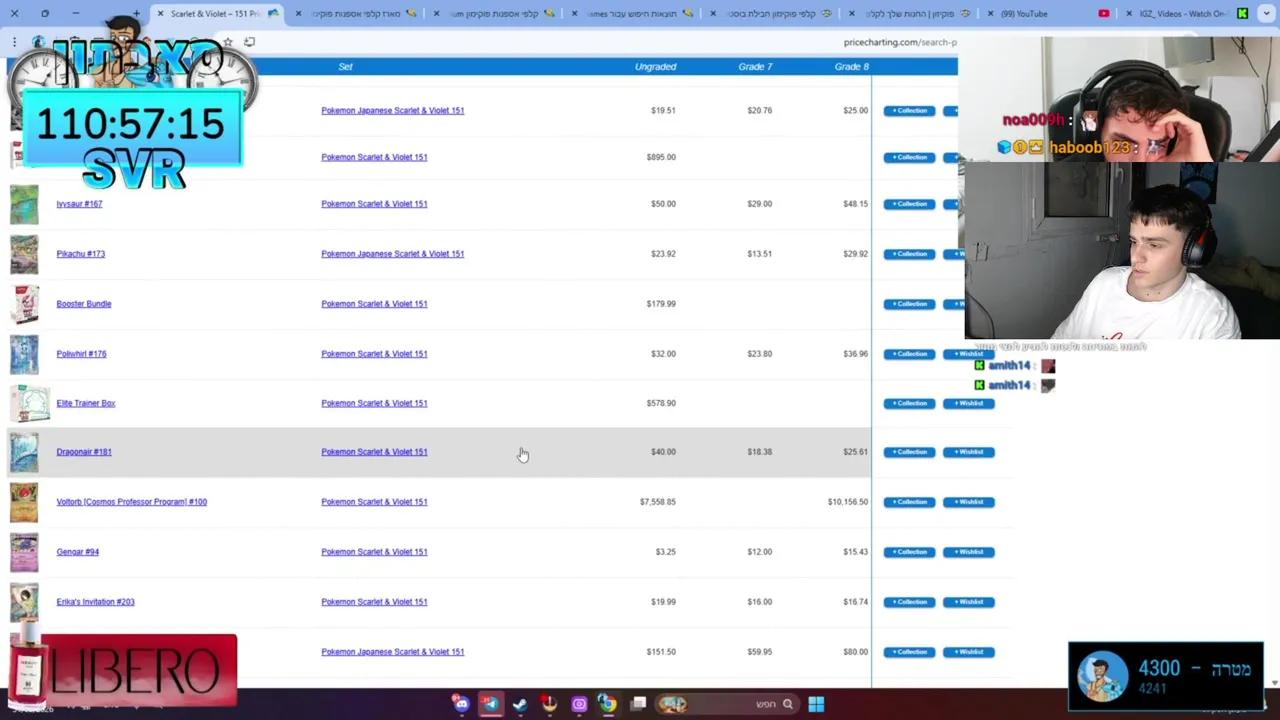The height and width of the screenshot is (720, 1280).
Task: Open the Poliwhirl #176 link
Action: click(x=81, y=354)
